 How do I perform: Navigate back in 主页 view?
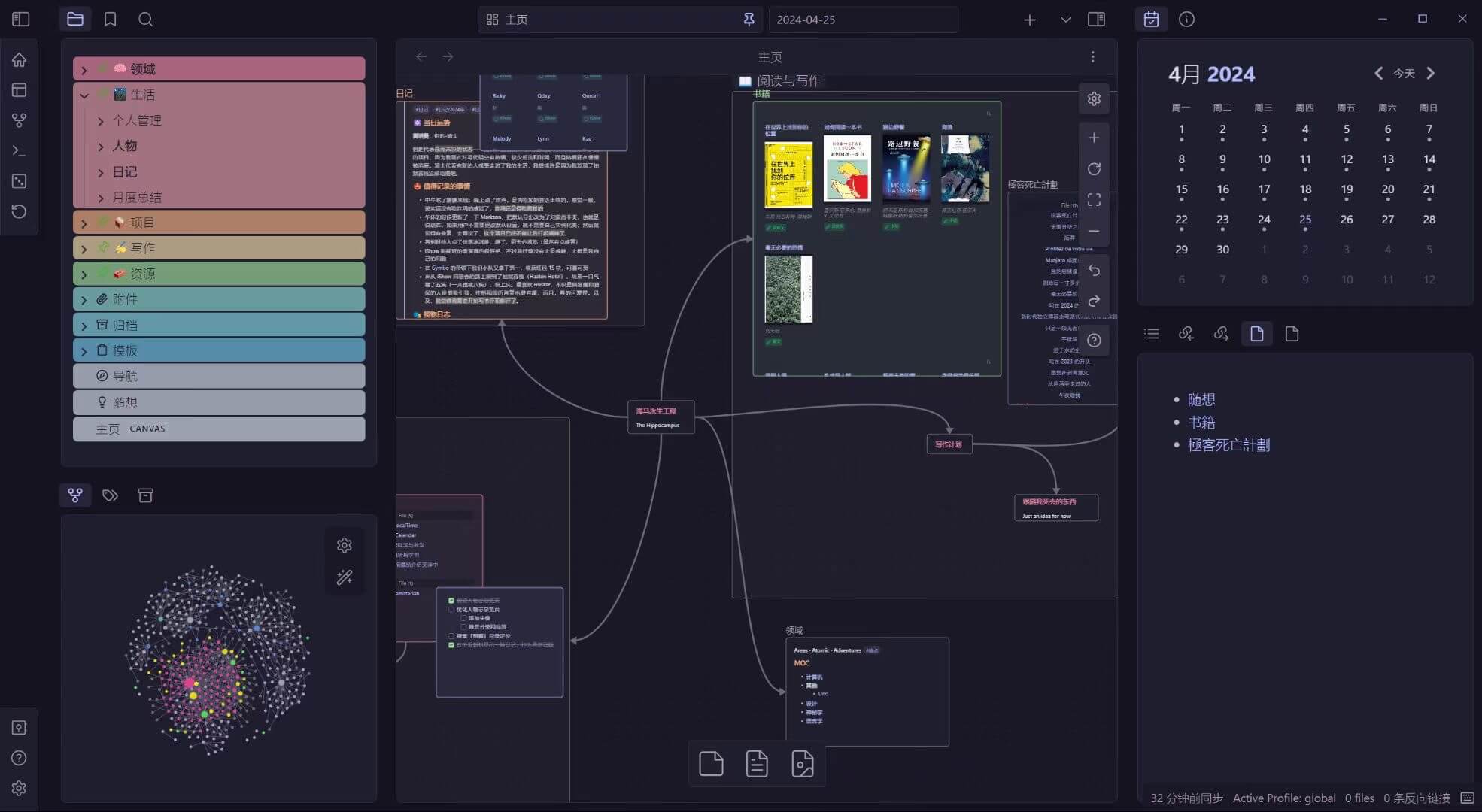[x=421, y=57]
